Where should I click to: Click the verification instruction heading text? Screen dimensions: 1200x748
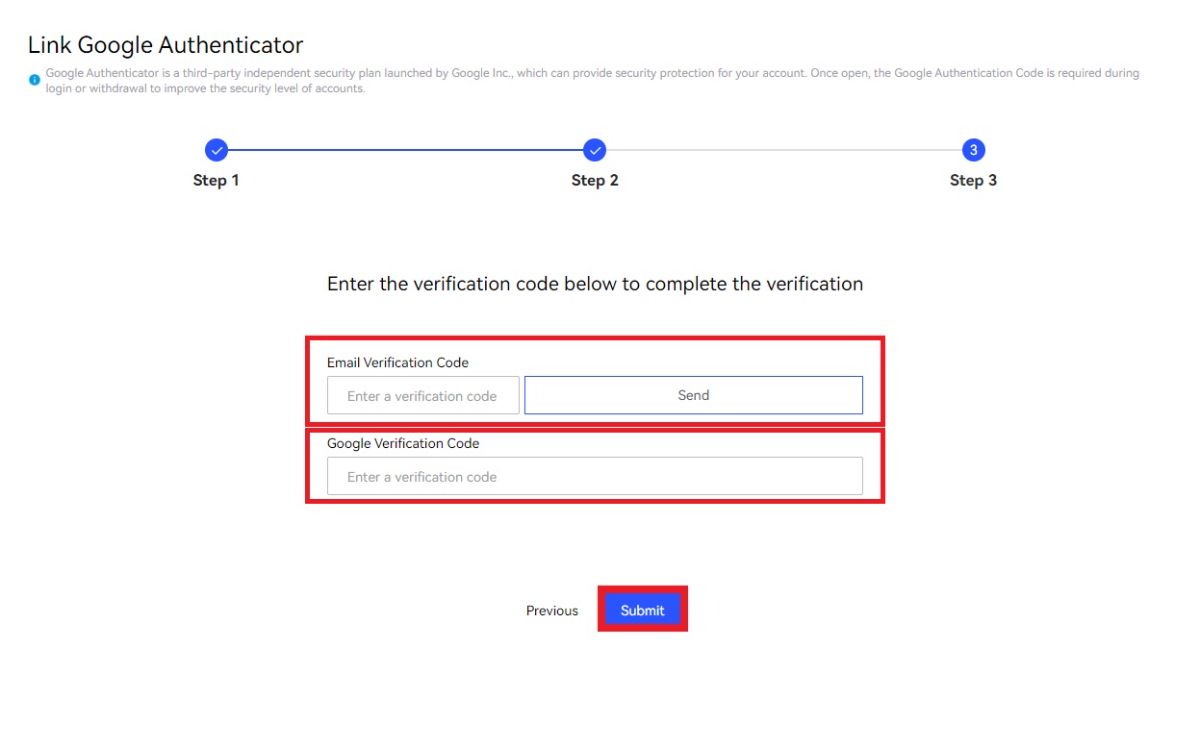595,284
